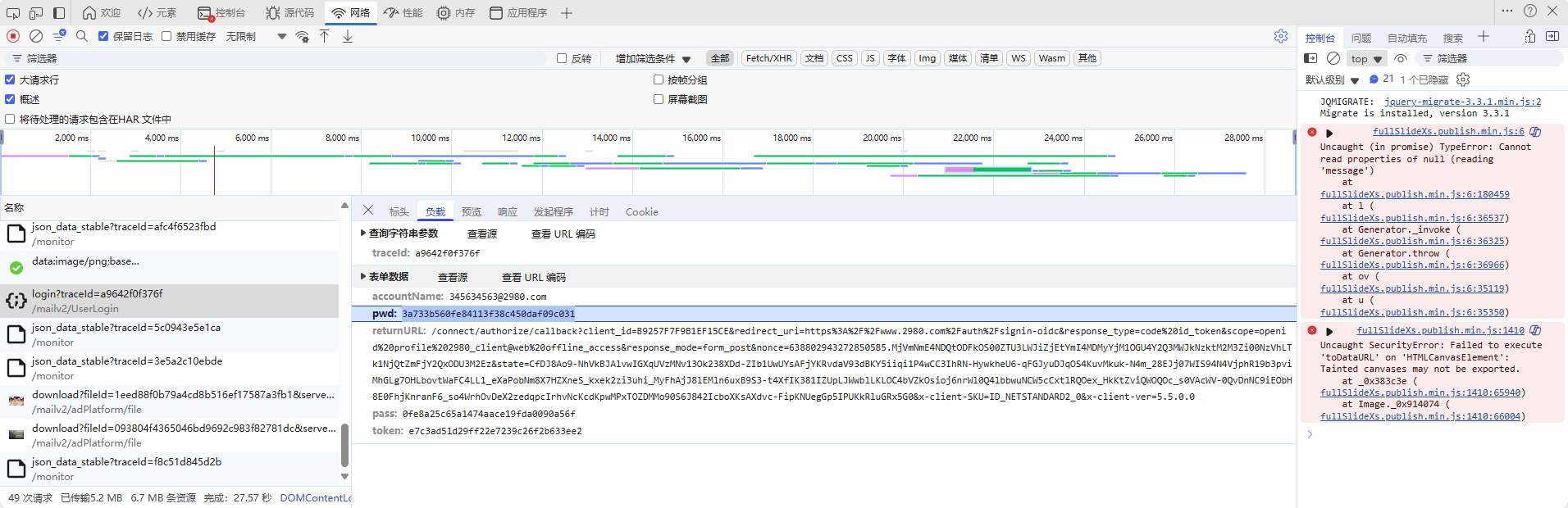Open the top context dropdown in console
The image size is (1568, 508).
tap(1367, 59)
